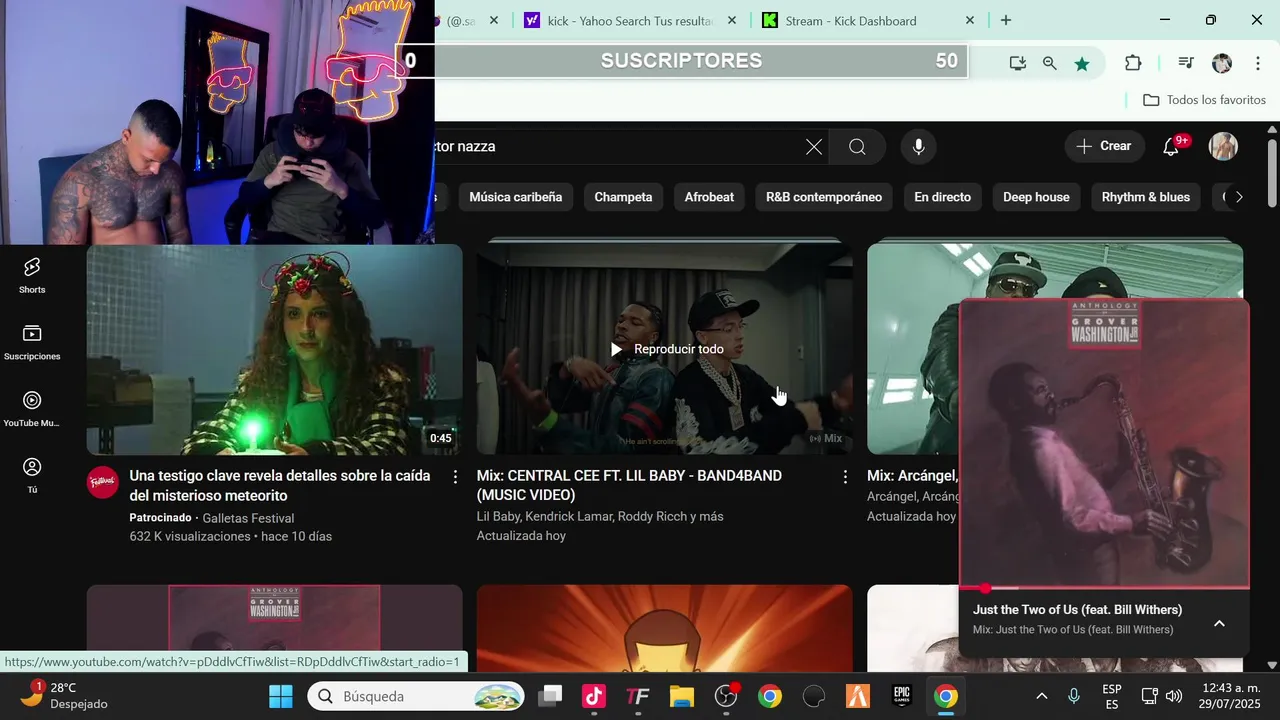The height and width of the screenshot is (720, 1280).
Task: Open Galletas Festival channel name link
Action: point(248,518)
